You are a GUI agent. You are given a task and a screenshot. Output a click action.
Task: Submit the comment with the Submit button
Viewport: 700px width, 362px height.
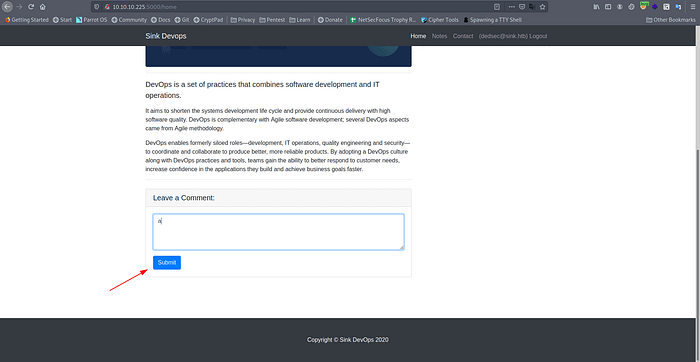pos(167,262)
